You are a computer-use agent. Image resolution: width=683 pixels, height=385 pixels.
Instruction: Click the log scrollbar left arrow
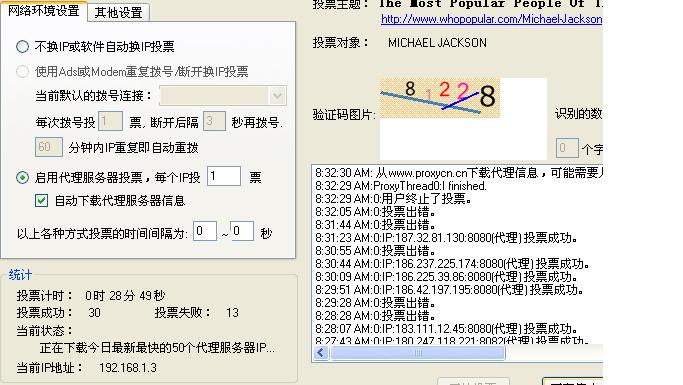coord(321,352)
